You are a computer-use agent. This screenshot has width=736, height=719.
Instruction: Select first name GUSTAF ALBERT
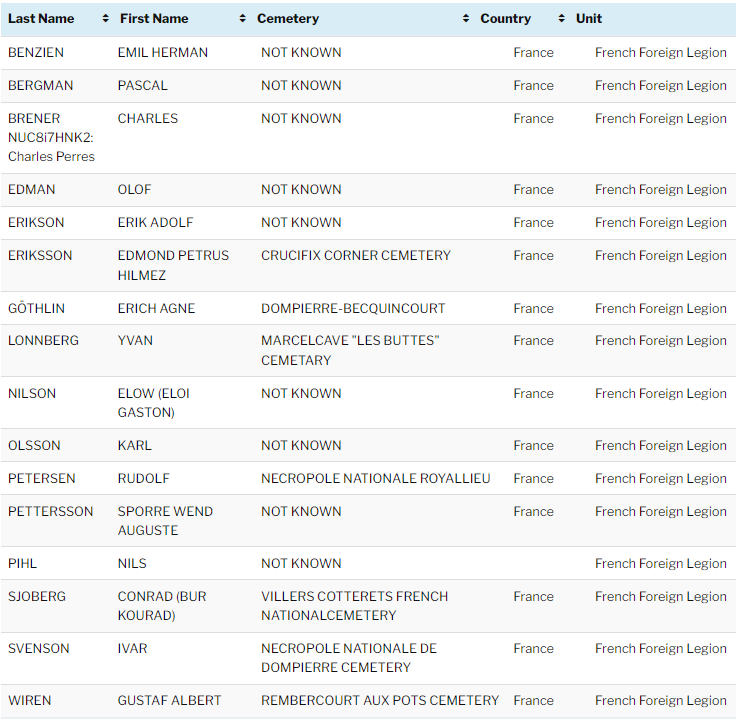coord(169,700)
